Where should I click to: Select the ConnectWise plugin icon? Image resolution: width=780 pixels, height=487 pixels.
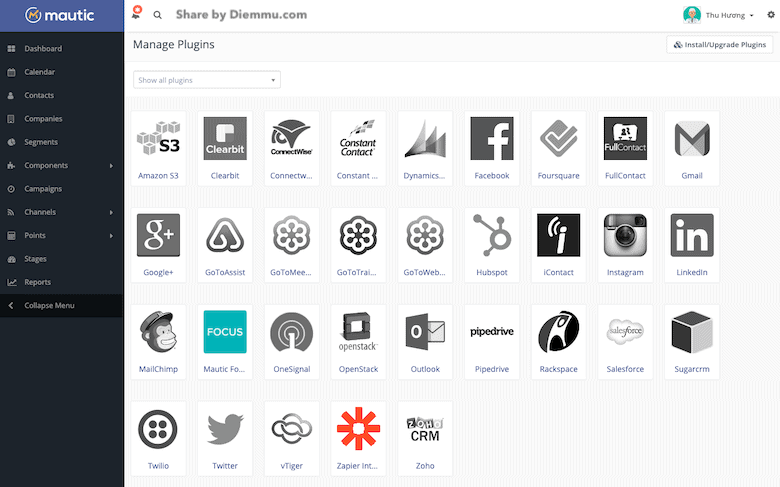point(292,138)
